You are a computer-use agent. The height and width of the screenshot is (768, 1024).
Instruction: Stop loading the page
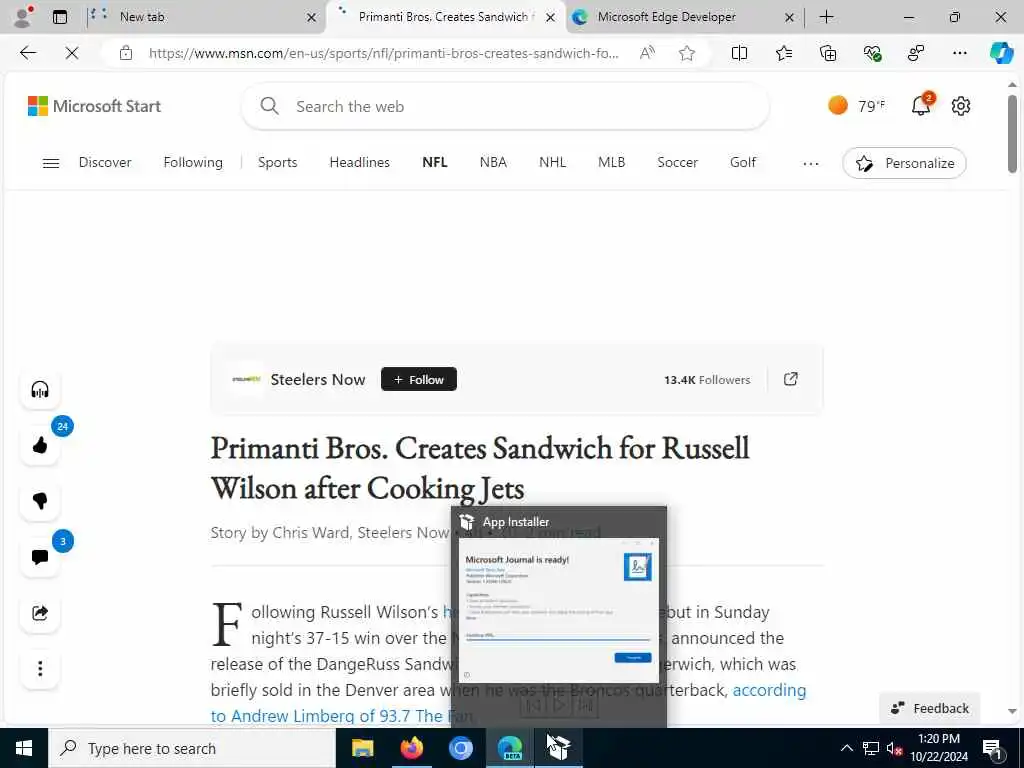tap(72, 53)
